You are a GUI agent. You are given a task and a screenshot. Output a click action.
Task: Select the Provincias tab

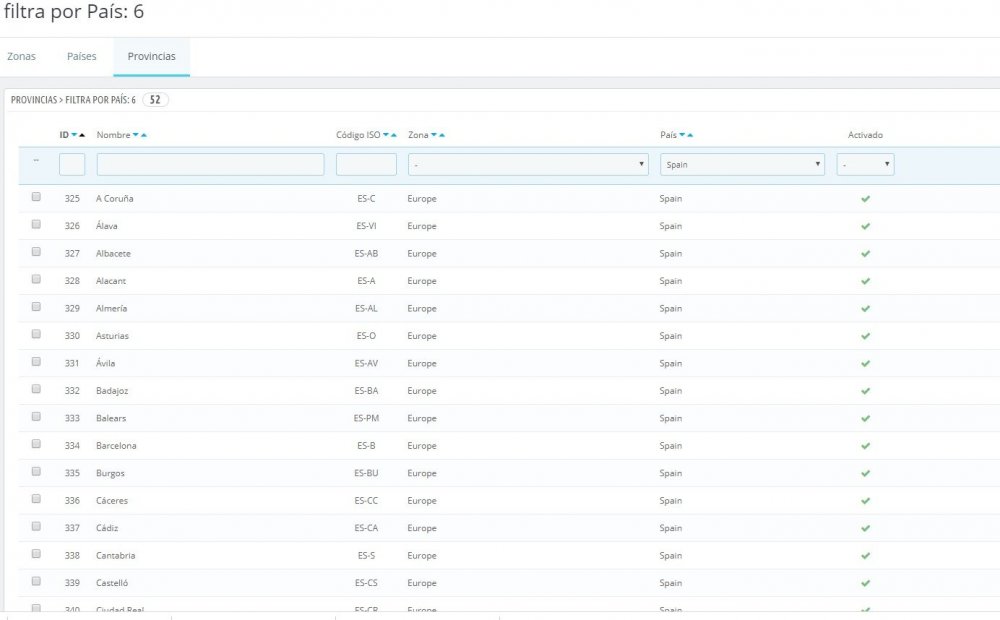pos(152,57)
